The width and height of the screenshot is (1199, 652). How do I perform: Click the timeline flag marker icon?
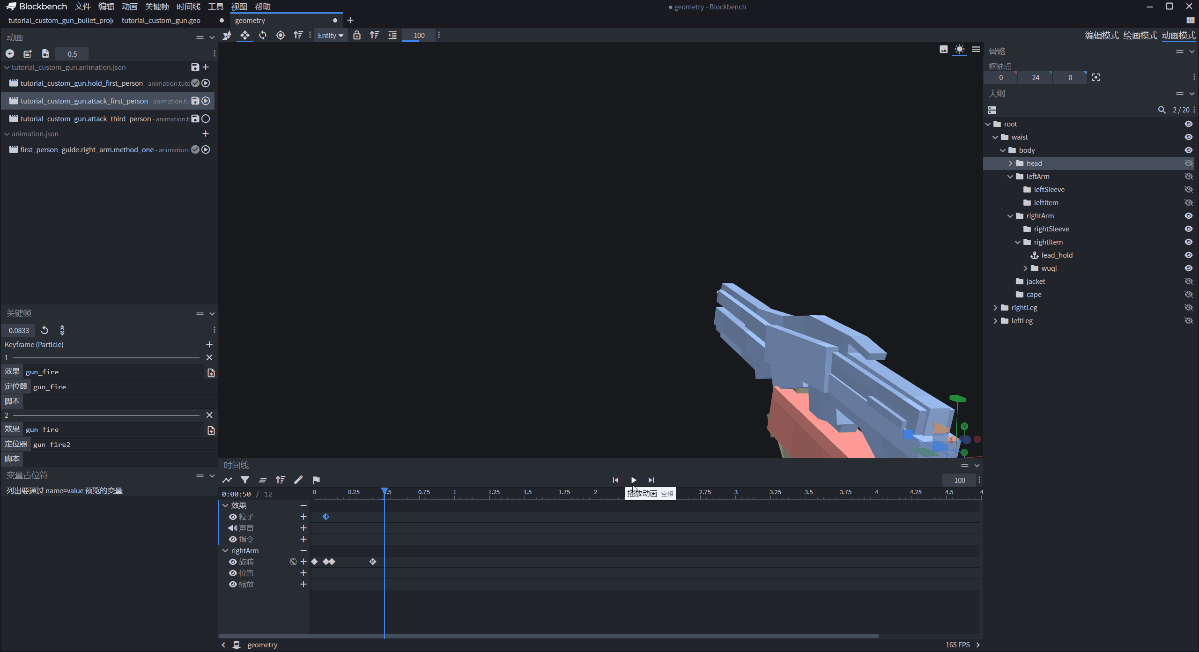point(316,480)
